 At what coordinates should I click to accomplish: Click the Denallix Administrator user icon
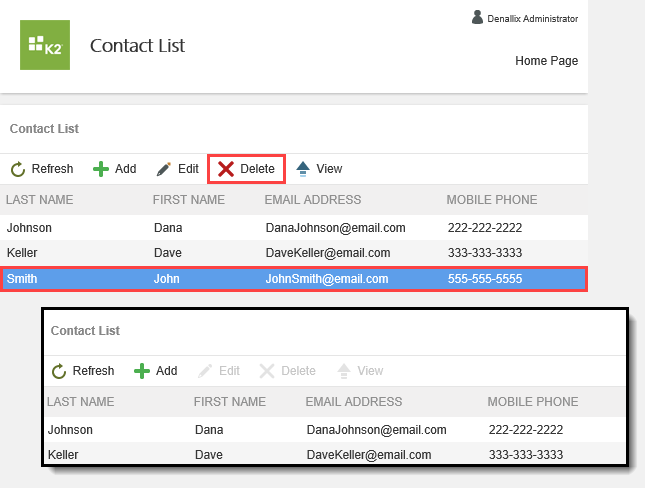477,17
